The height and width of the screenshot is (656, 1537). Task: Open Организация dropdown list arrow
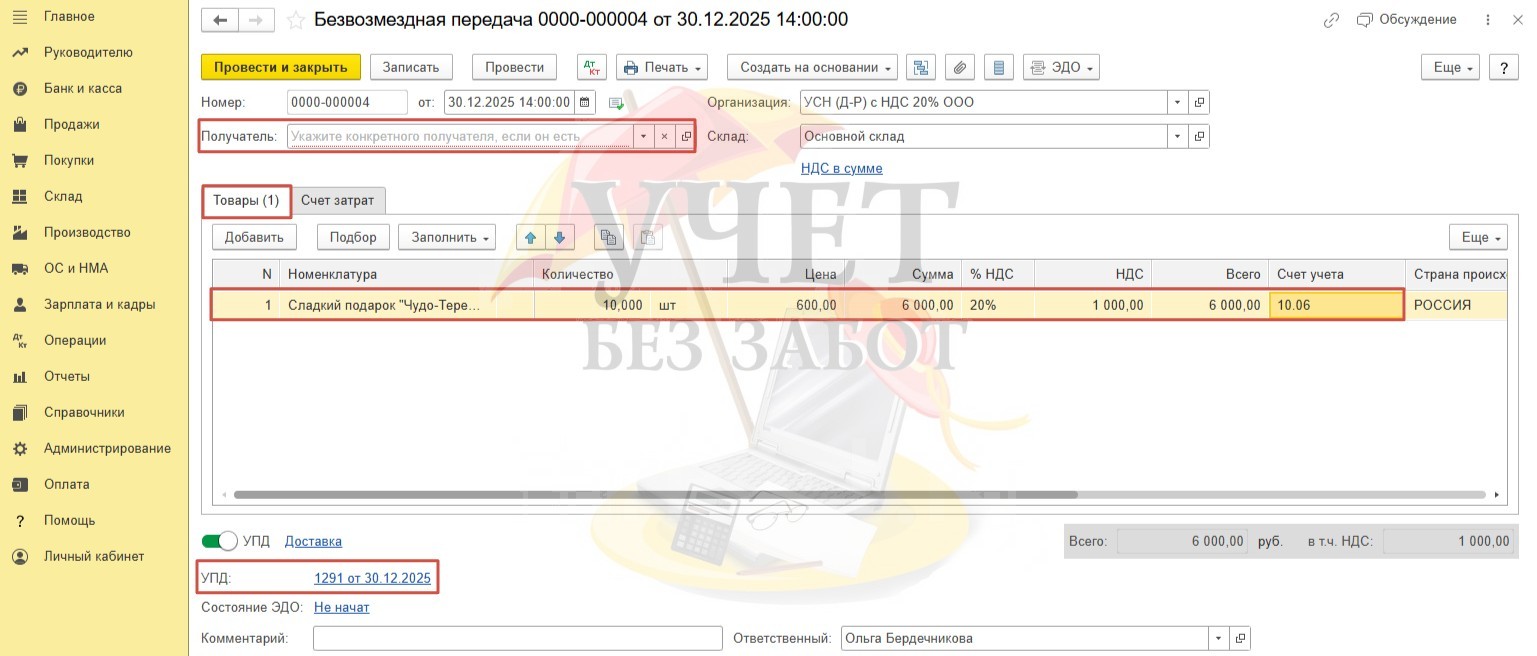tap(1178, 102)
